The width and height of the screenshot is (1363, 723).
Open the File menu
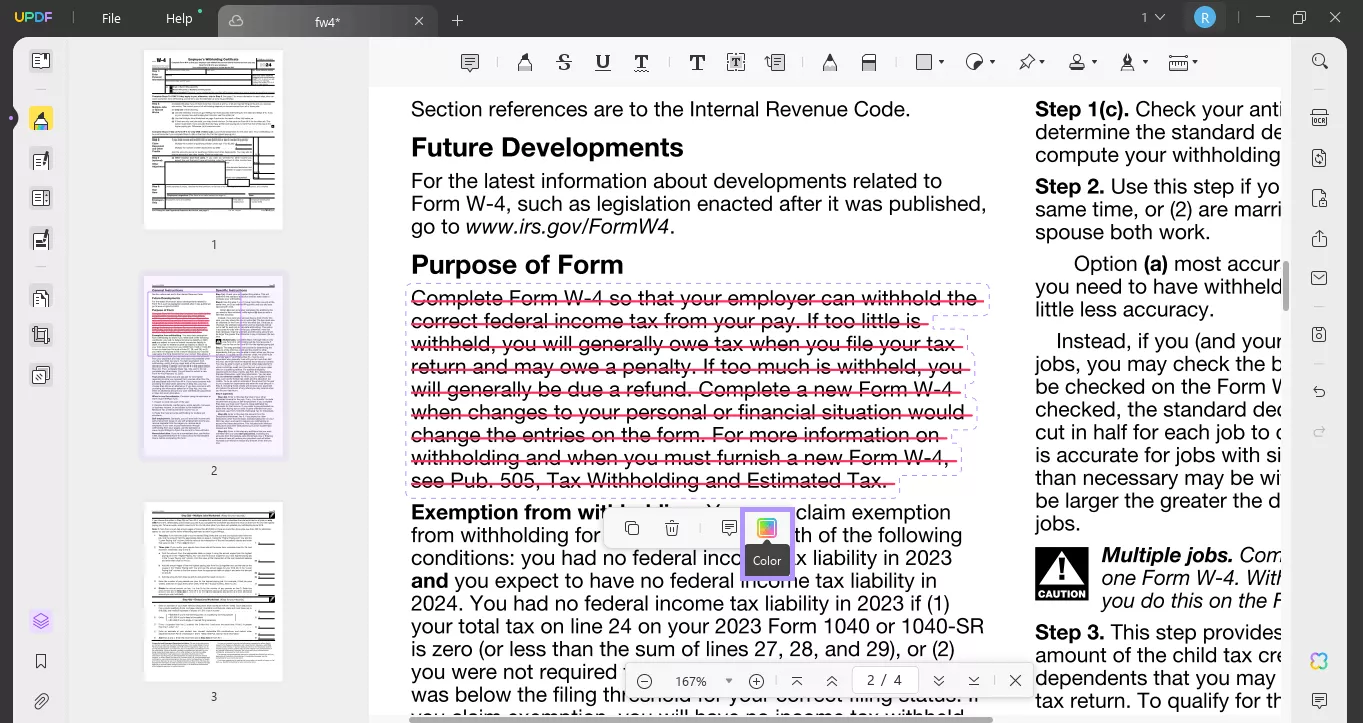coord(111,19)
